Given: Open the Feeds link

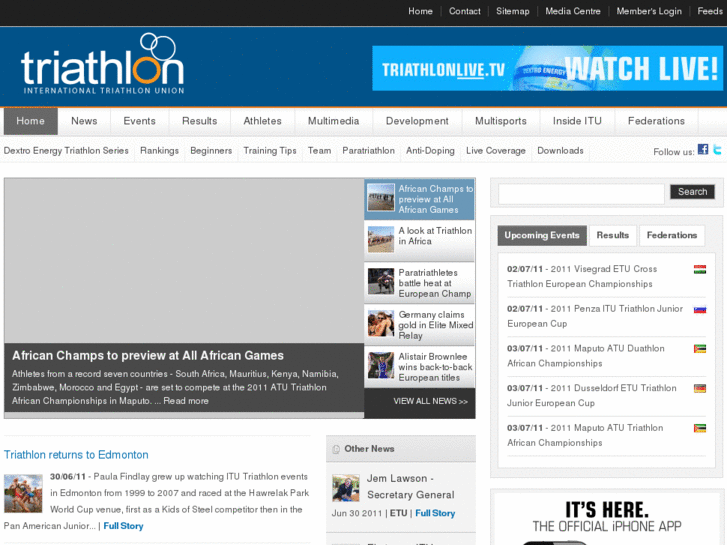Looking at the screenshot, I should (710, 11).
